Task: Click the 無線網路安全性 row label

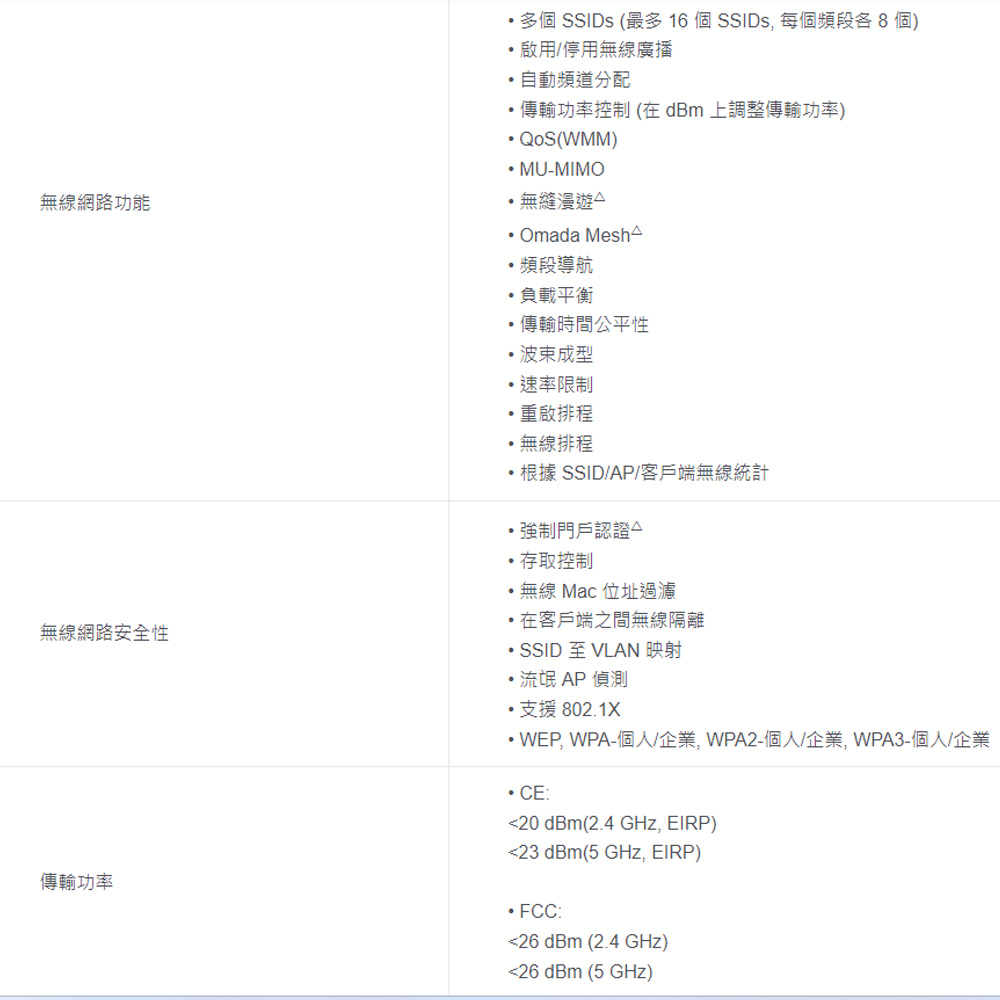Action: click(x=104, y=633)
